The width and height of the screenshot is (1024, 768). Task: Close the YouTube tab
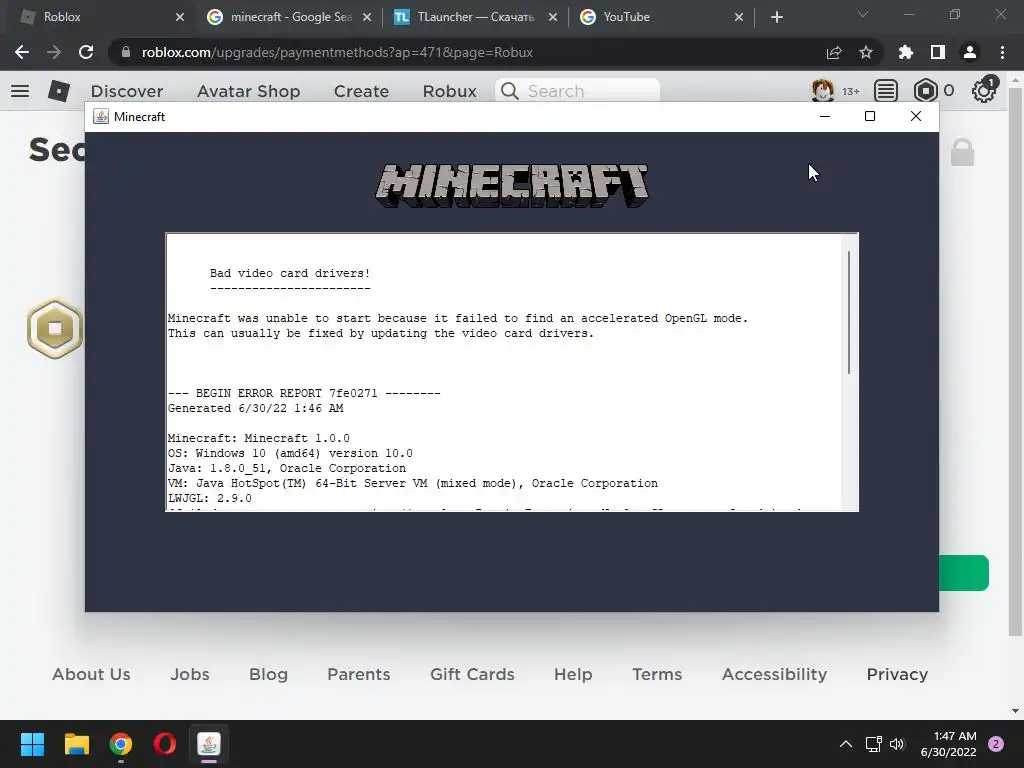point(739,17)
